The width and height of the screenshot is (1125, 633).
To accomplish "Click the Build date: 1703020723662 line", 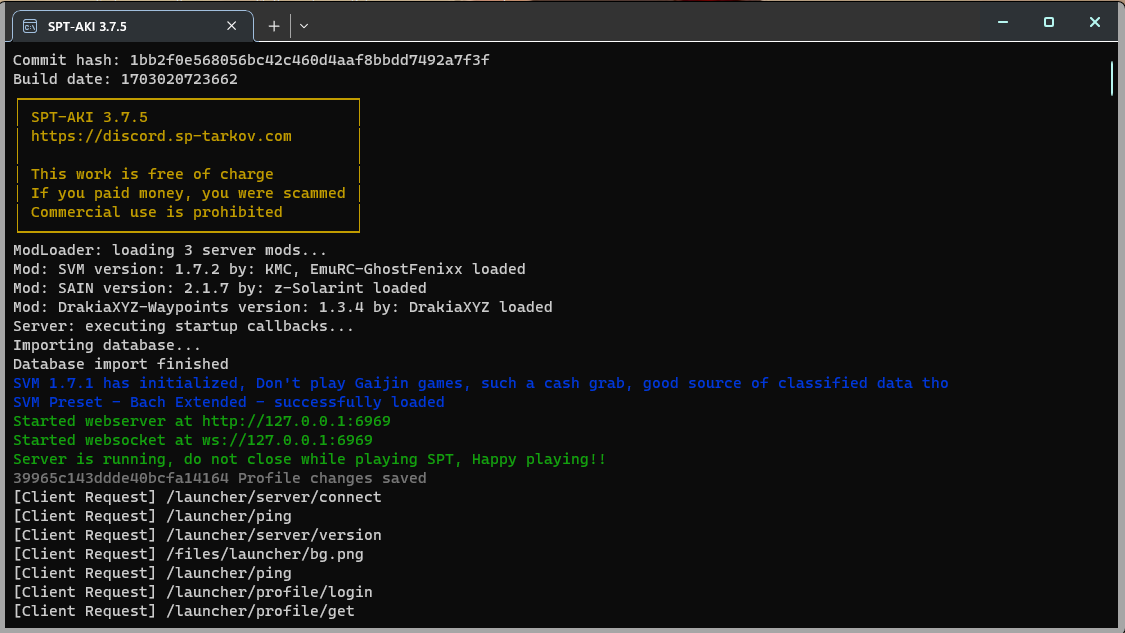I will tap(126, 80).
